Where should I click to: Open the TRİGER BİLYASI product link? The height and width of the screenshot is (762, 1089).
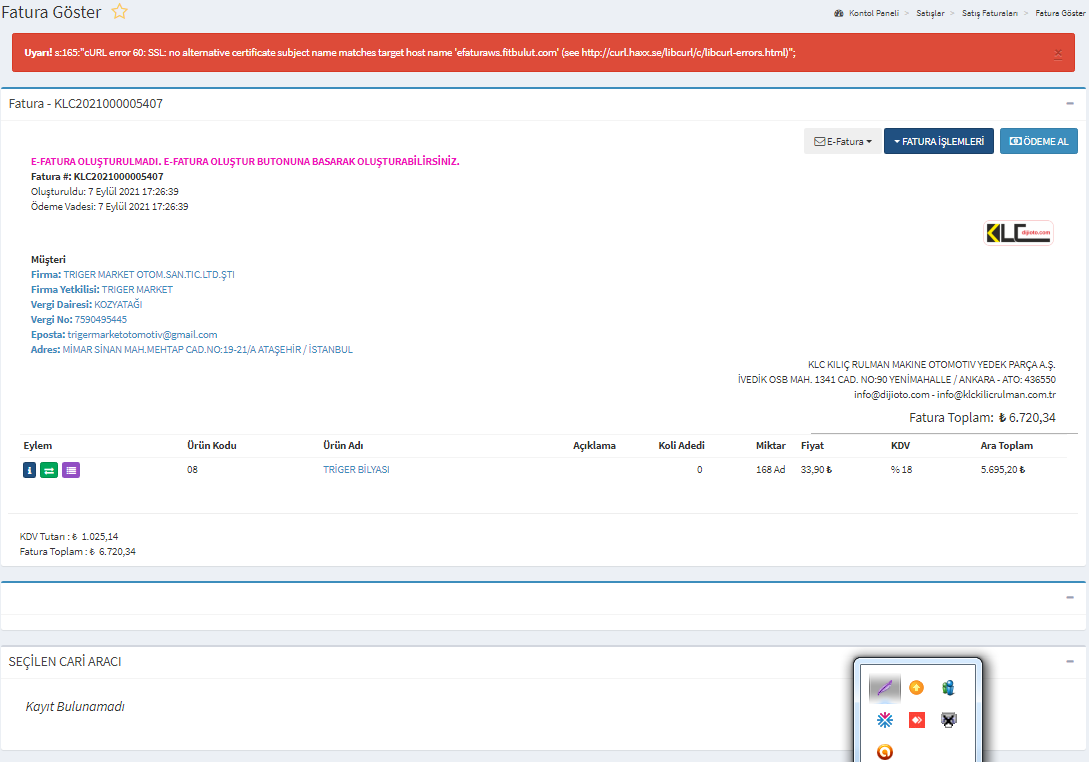pyautogui.click(x=356, y=470)
